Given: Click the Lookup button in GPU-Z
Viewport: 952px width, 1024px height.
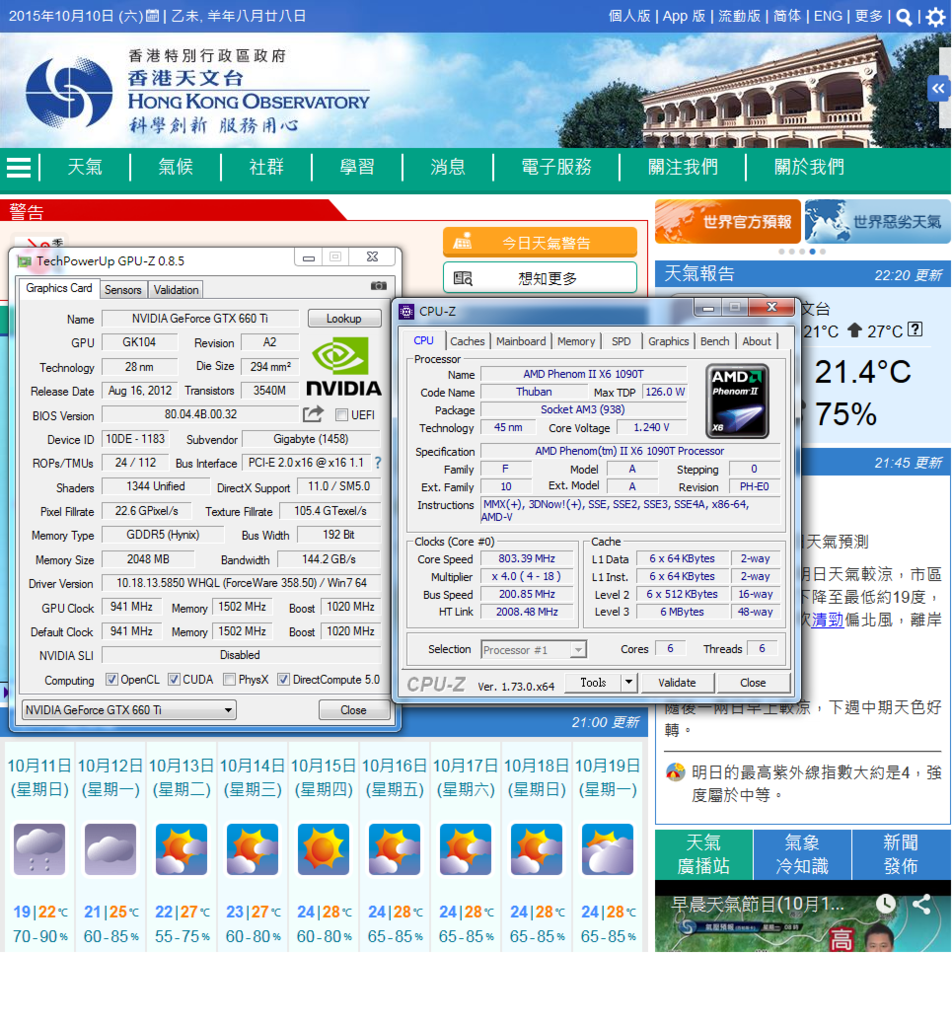Looking at the screenshot, I should click(x=343, y=318).
